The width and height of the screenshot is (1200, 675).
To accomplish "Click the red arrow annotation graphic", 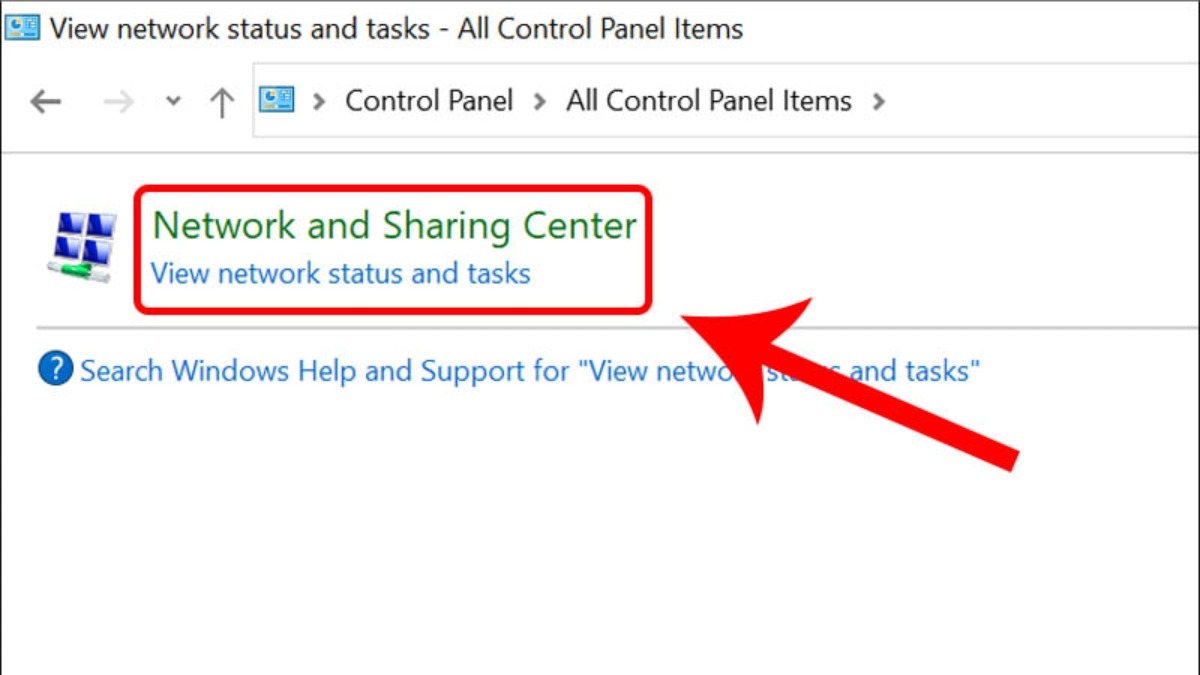I will (848, 378).
